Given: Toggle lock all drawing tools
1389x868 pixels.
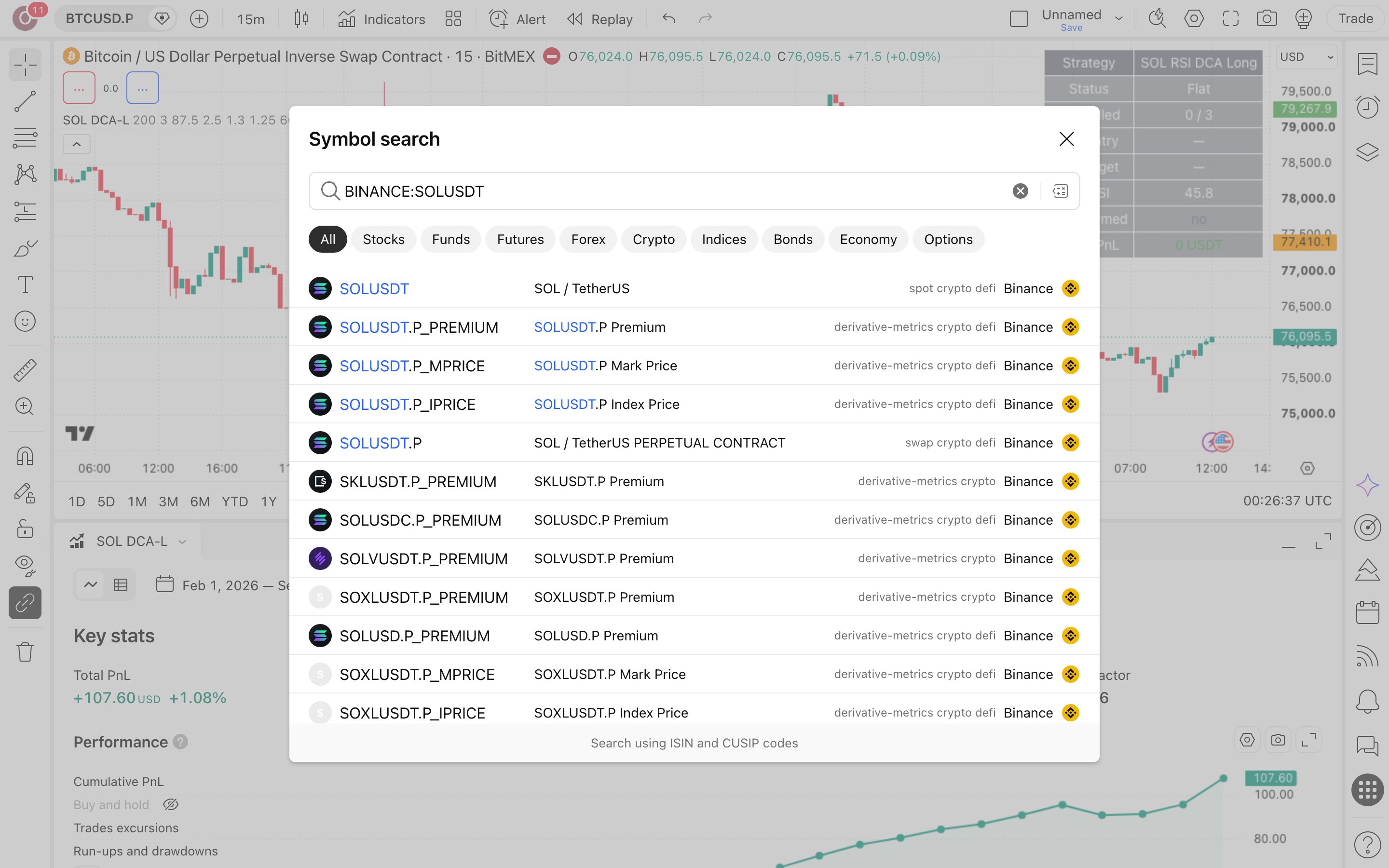Looking at the screenshot, I should (25, 529).
